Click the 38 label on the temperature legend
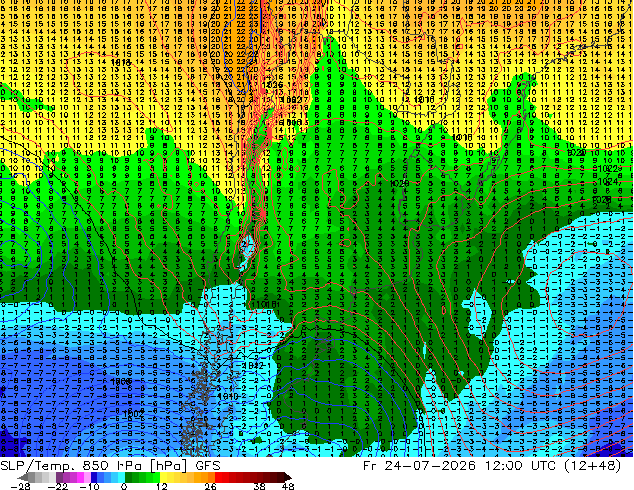Viewport: 634px width, 490px height. point(259,486)
